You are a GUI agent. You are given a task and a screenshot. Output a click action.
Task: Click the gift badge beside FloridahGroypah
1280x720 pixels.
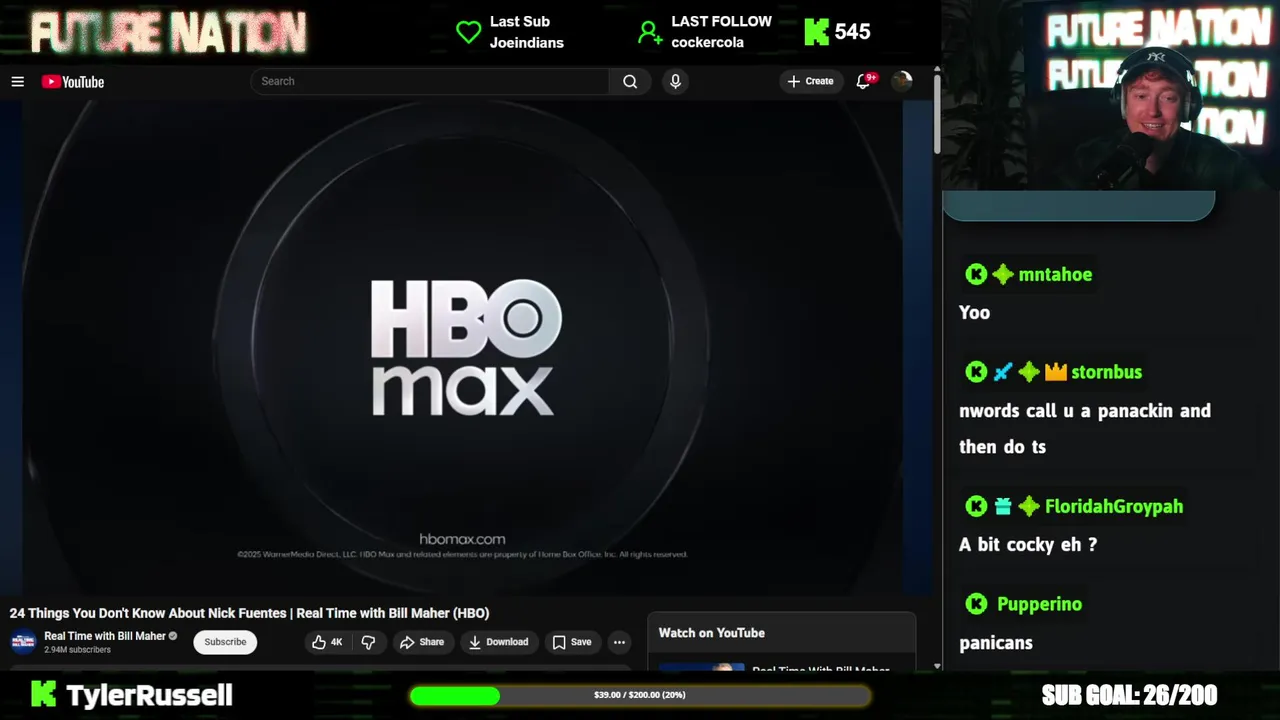coord(1003,506)
